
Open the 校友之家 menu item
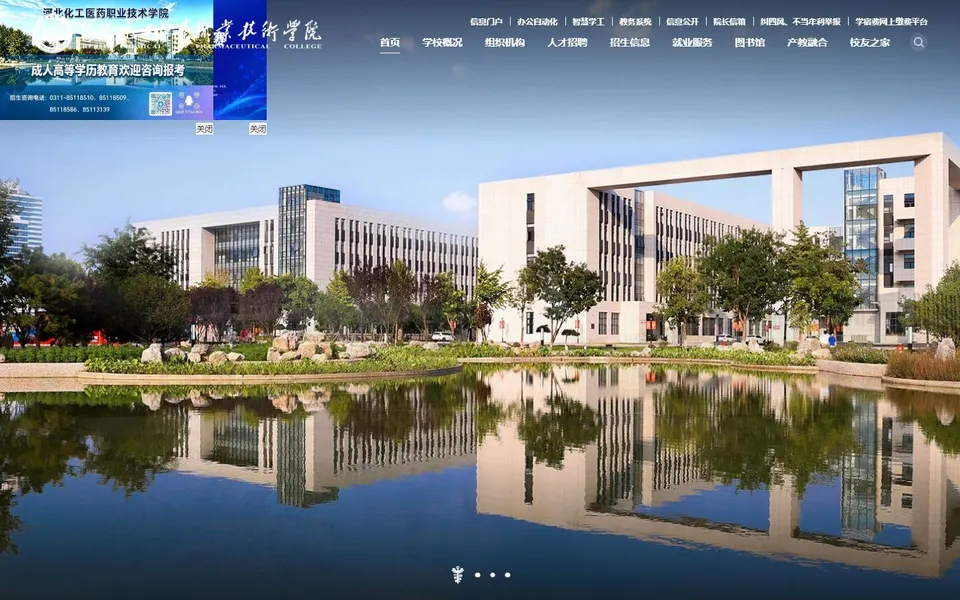pyautogui.click(x=869, y=42)
